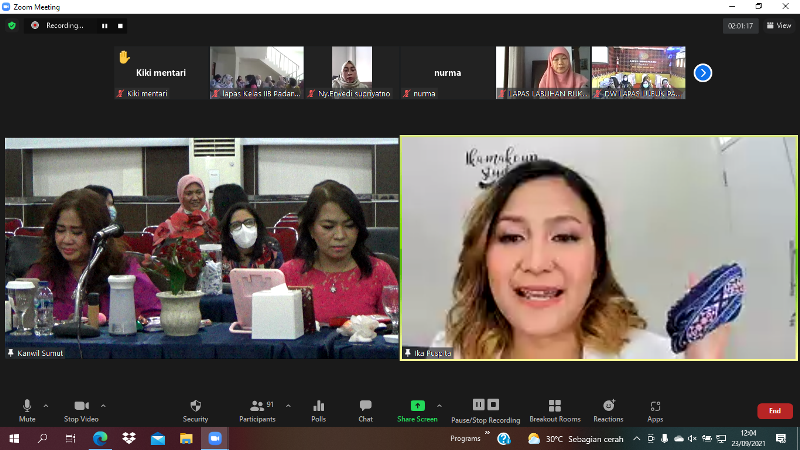Open the Reactions menu
The height and width of the screenshot is (450, 800).
(x=608, y=409)
